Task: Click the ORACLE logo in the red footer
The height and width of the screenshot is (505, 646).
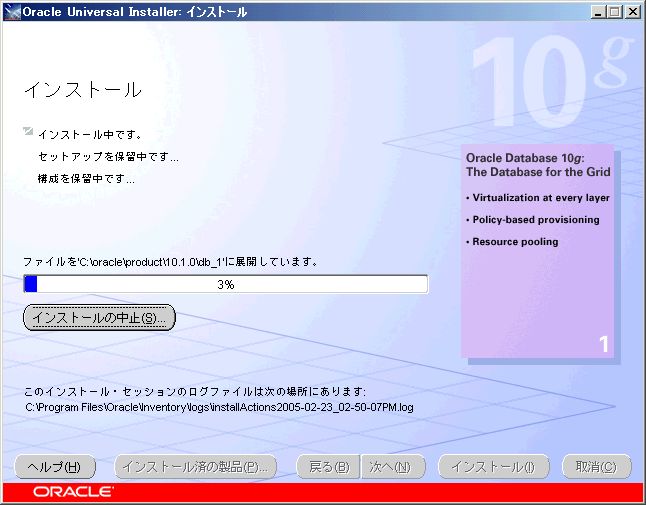Action: [73, 492]
